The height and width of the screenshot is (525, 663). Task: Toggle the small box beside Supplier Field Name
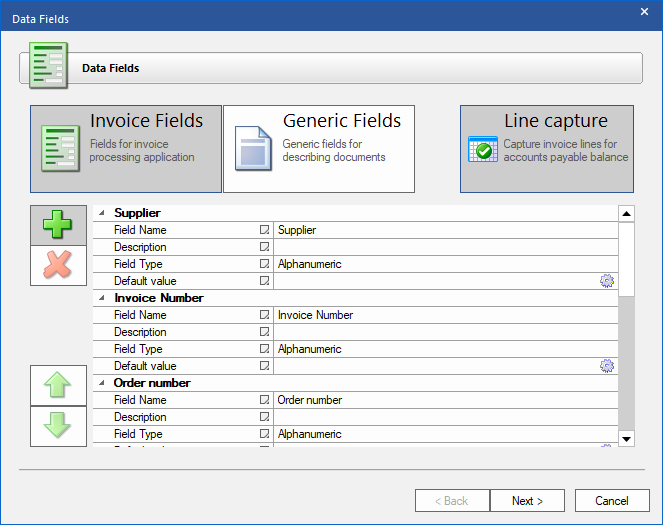pyautogui.click(x=265, y=230)
